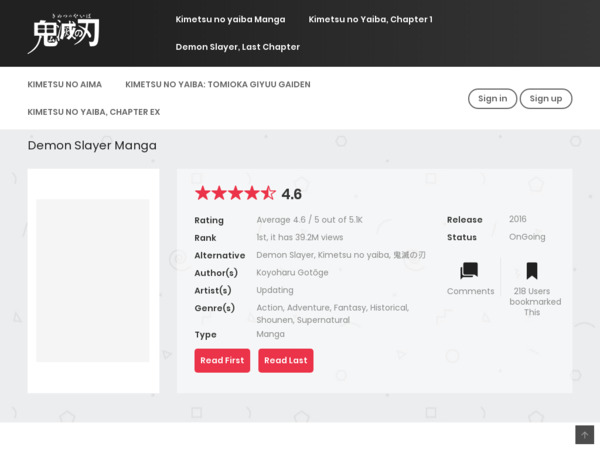Click the 4.6 rating score number

(x=292, y=194)
